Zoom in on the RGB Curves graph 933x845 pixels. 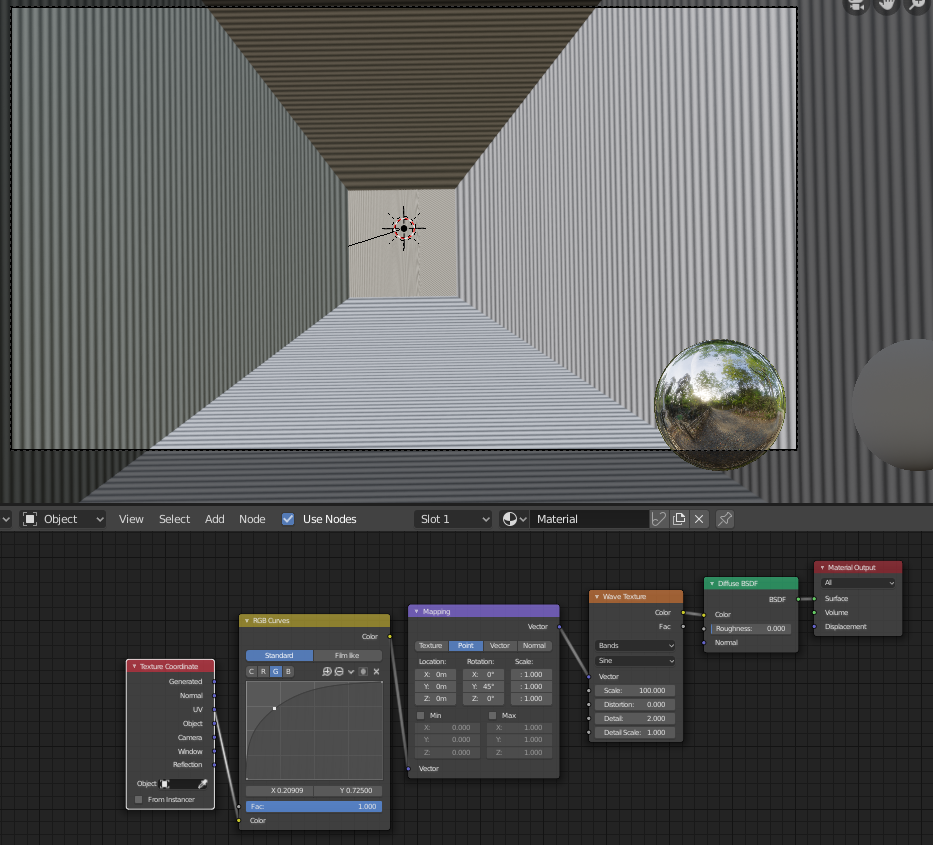point(327,671)
